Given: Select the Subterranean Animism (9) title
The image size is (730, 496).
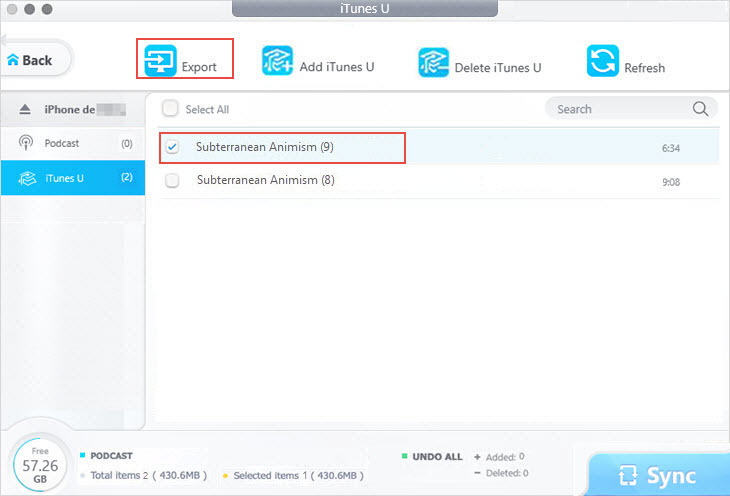Looking at the screenshot, I should tap(264, 147).
